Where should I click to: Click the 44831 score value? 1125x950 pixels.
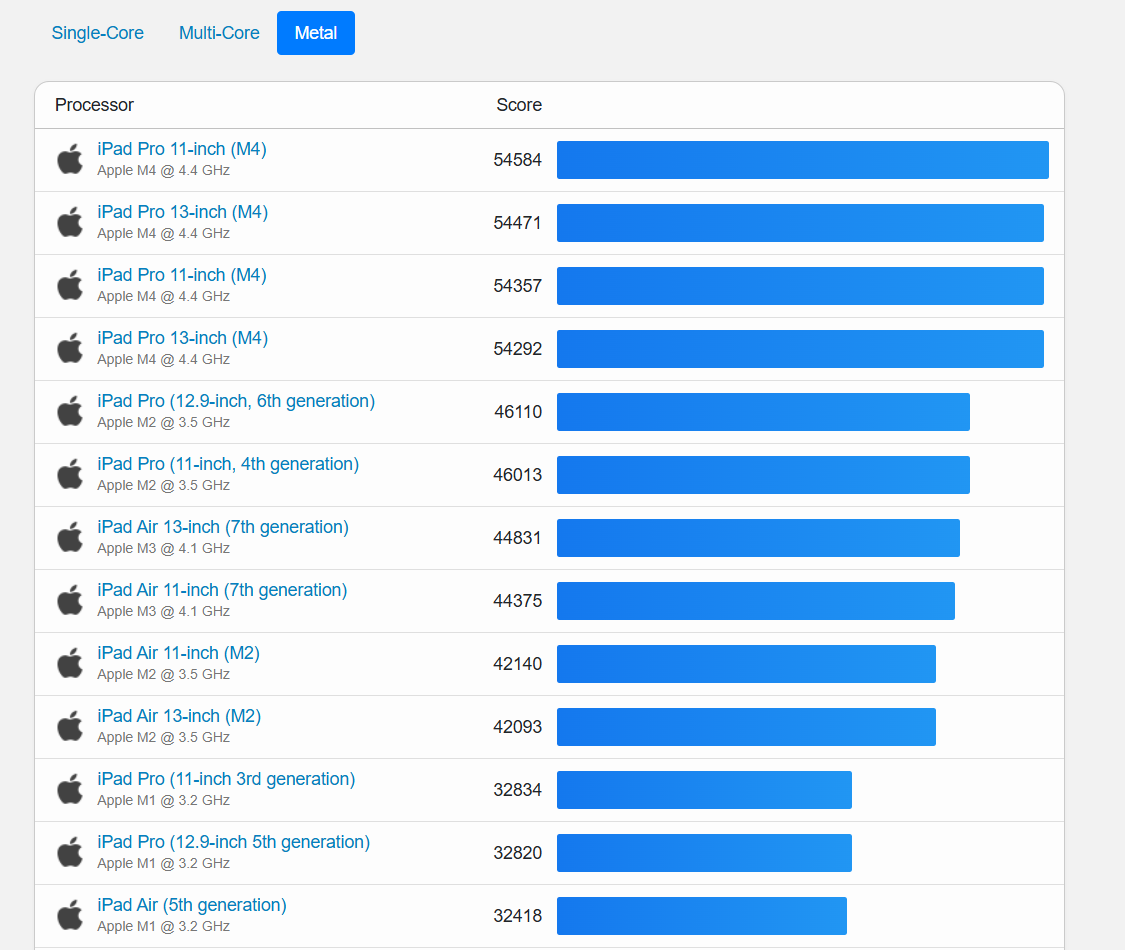click(x=517, y=538)
